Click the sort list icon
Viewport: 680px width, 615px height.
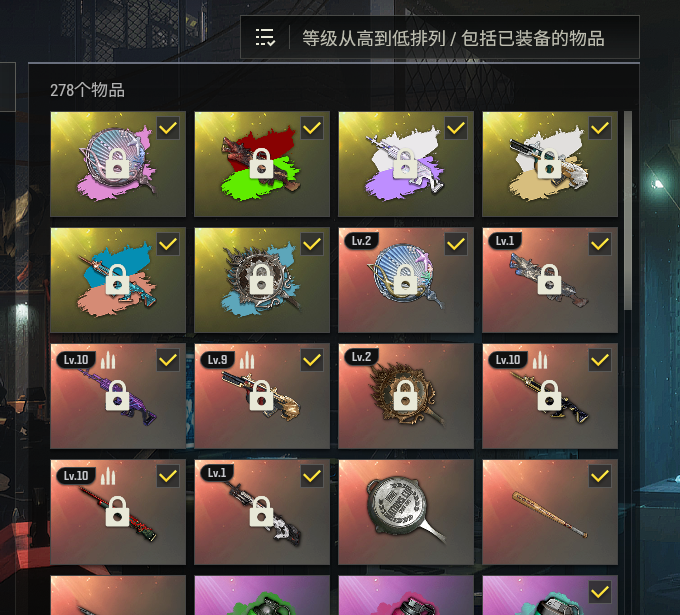265,38
